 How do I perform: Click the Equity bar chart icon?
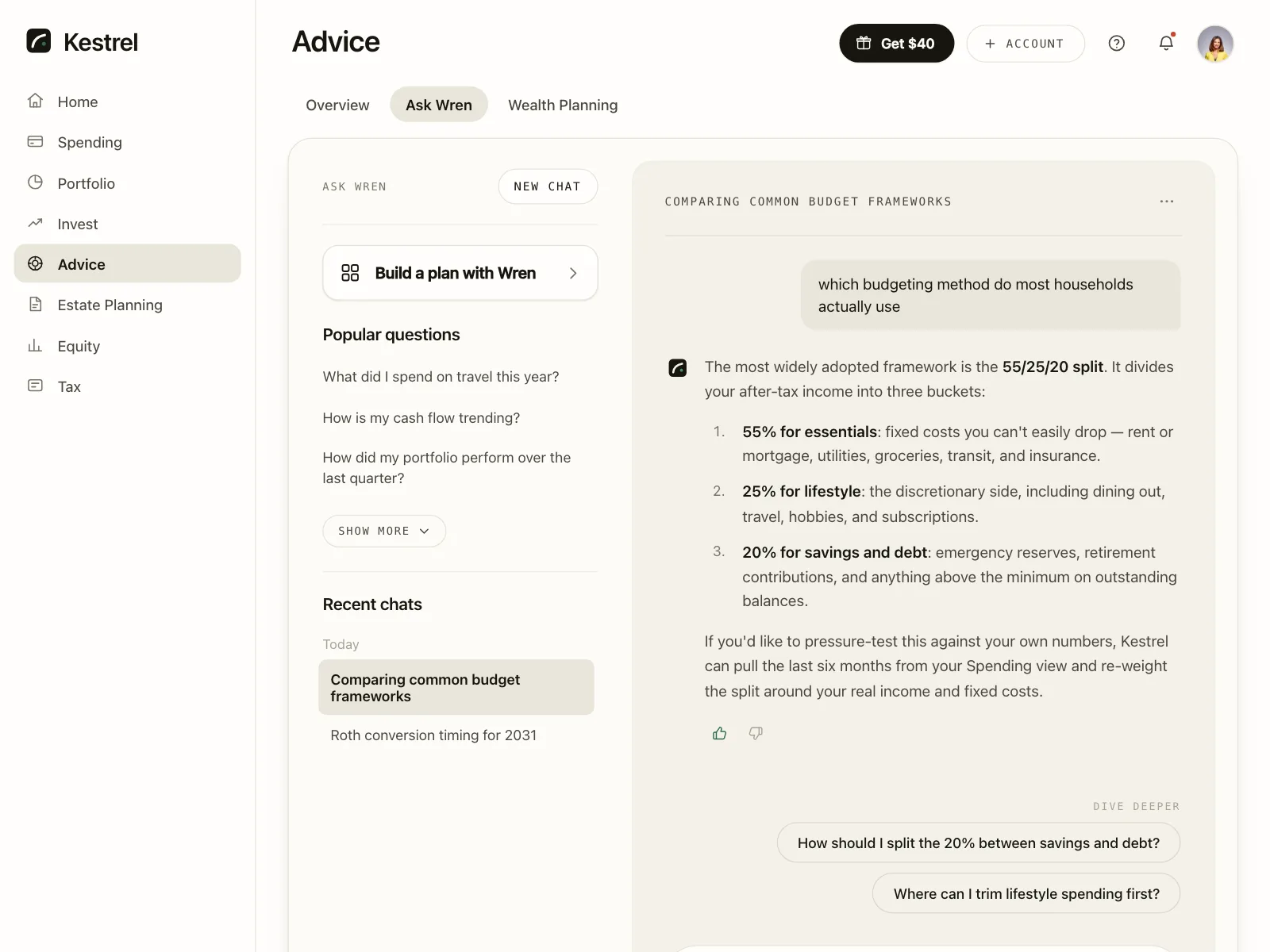[36, 346]
